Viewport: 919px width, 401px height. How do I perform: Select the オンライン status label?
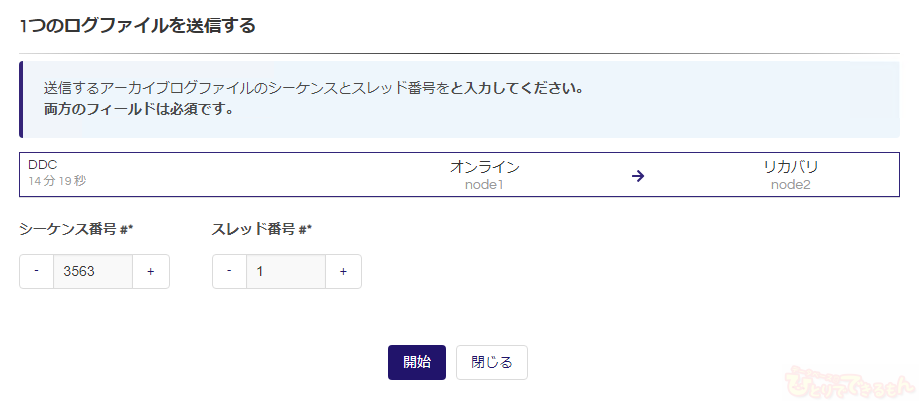[x=485, y=167]
